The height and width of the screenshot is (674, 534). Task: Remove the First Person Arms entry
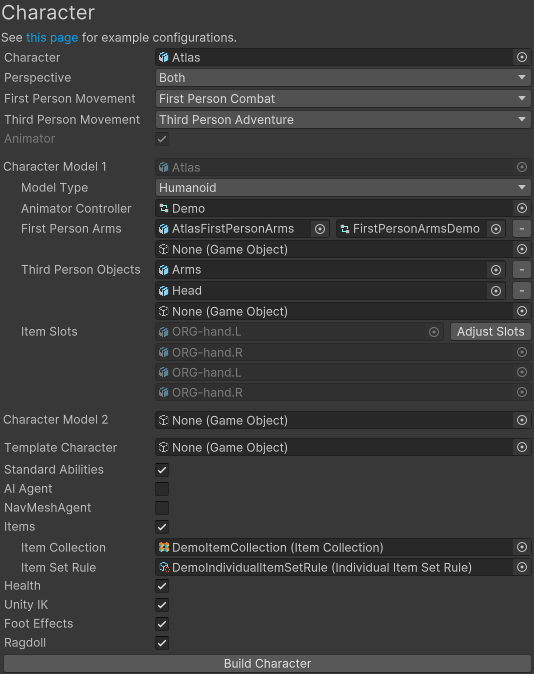tap(522, 229)
